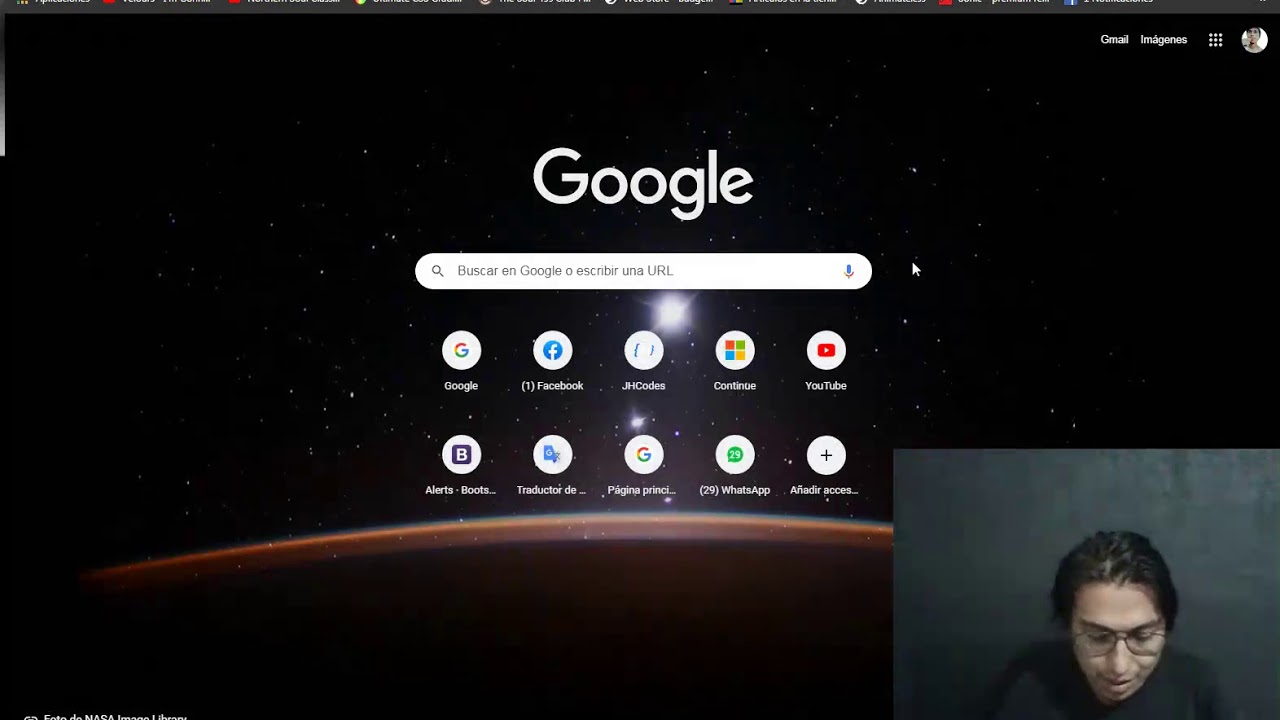Open the Página principal shortcut
This screenshot has height=720, width=1280.
643,456
